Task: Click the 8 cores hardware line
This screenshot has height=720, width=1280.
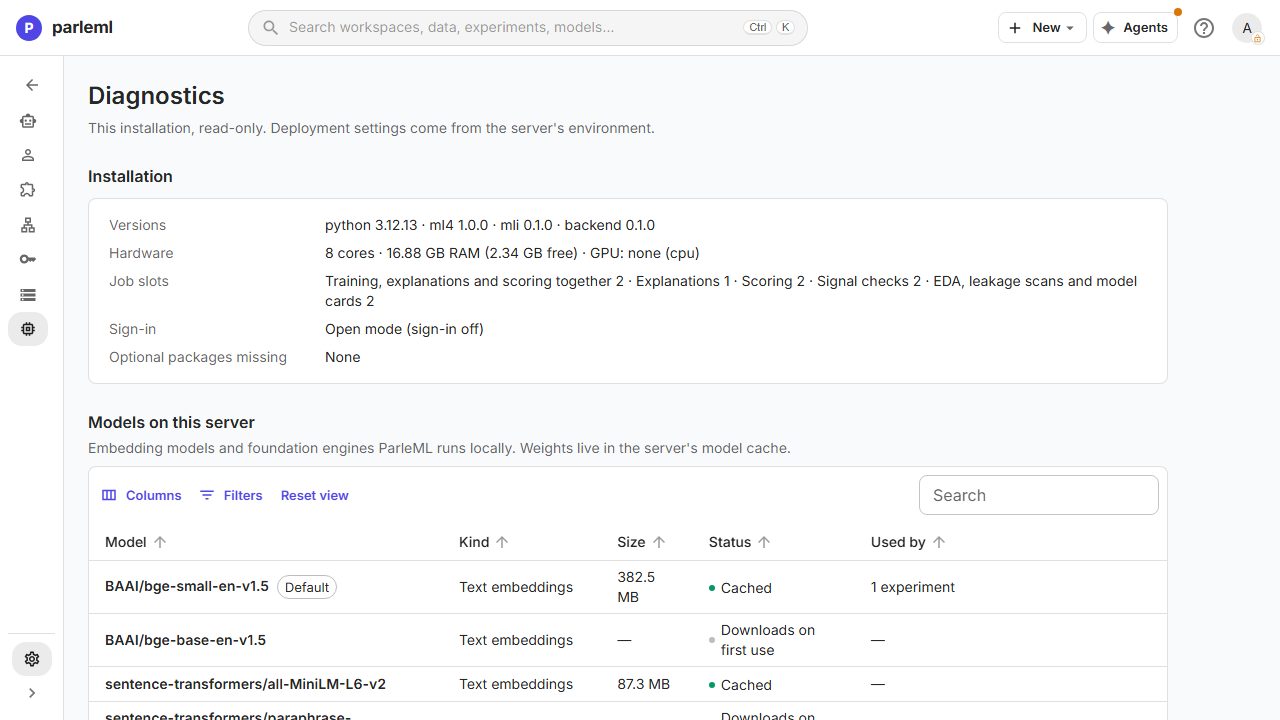Action: coord(512,253)
